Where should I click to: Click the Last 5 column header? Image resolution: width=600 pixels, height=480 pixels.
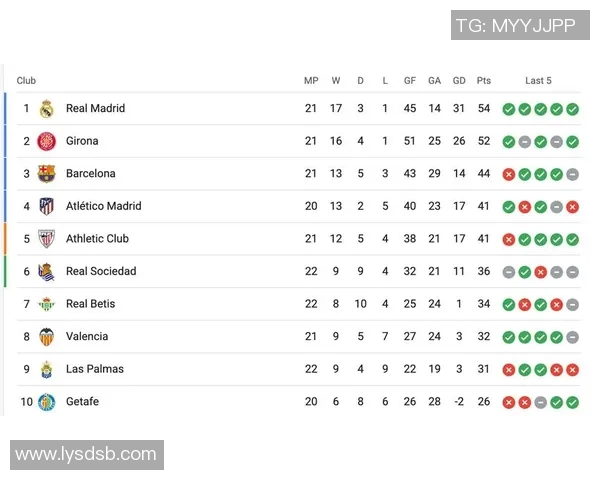pyautogui.click(x=538, y=81)
